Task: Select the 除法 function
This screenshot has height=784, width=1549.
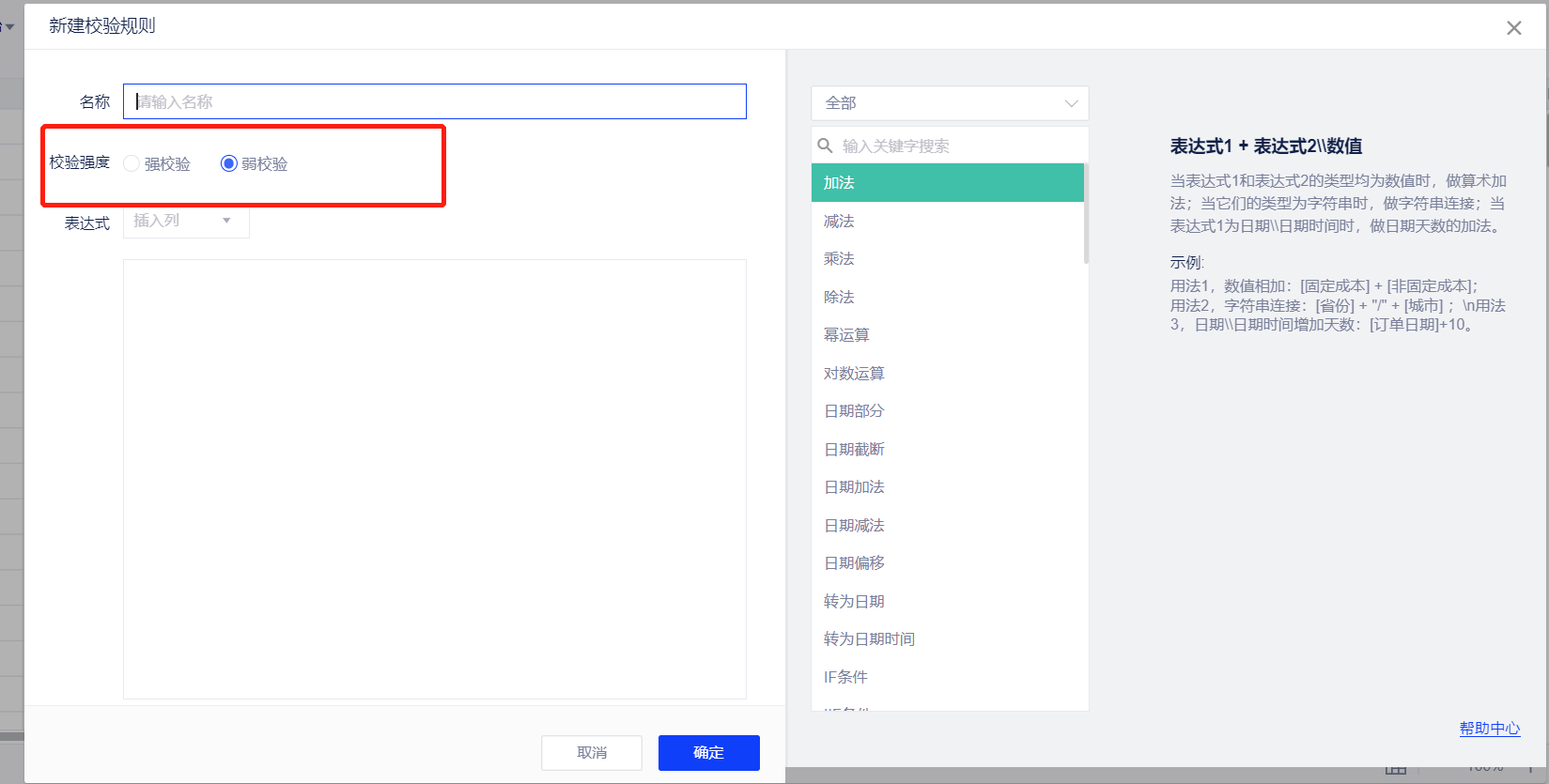Action: tap(839, 298)
